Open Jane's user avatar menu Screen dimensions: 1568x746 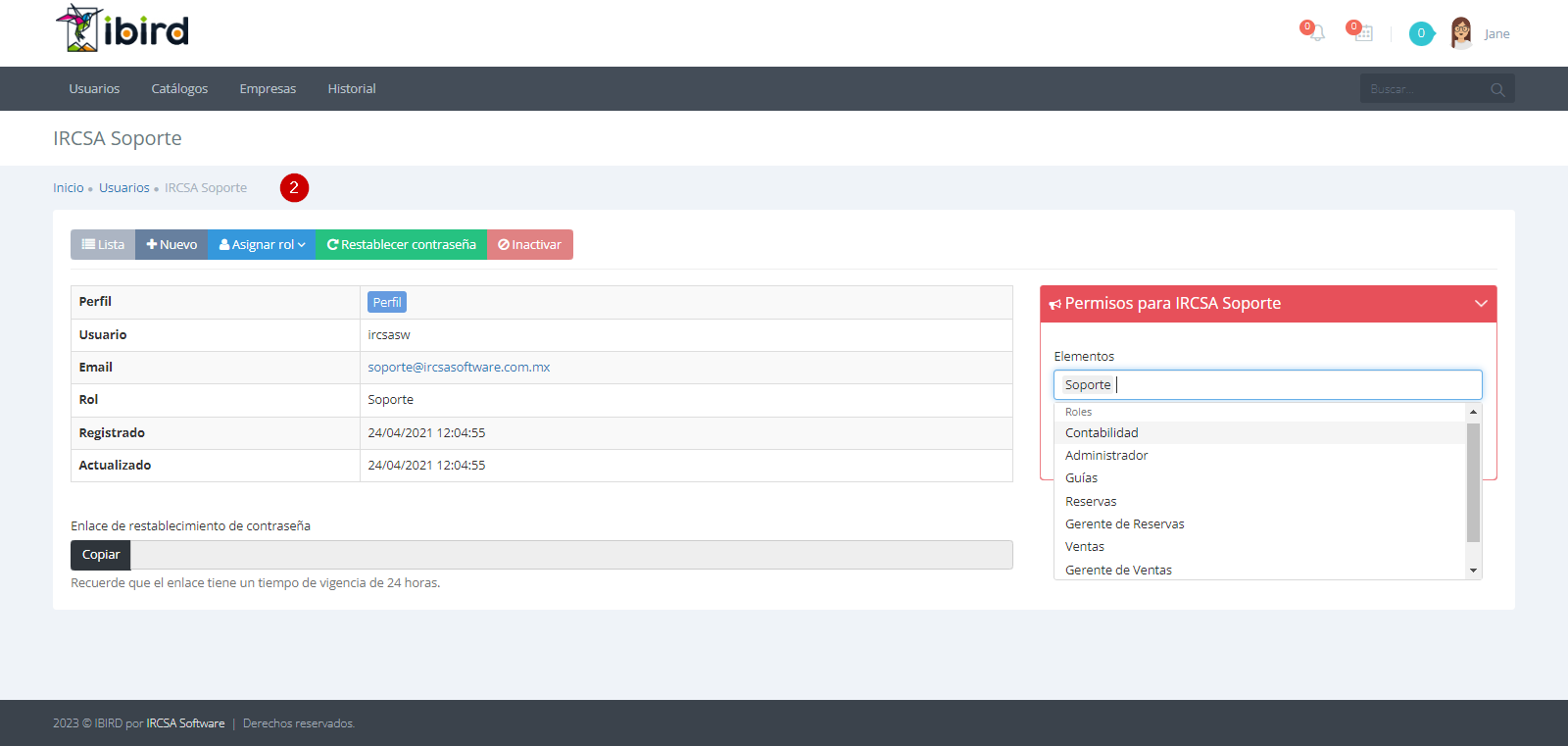1461,33
